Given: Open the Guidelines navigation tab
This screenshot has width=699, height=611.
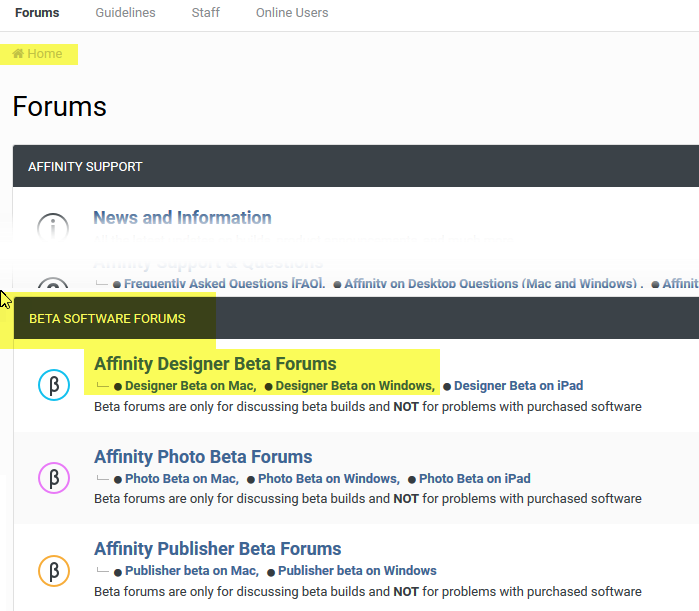Looking at the screenshot, I should (x=125, y=13).
